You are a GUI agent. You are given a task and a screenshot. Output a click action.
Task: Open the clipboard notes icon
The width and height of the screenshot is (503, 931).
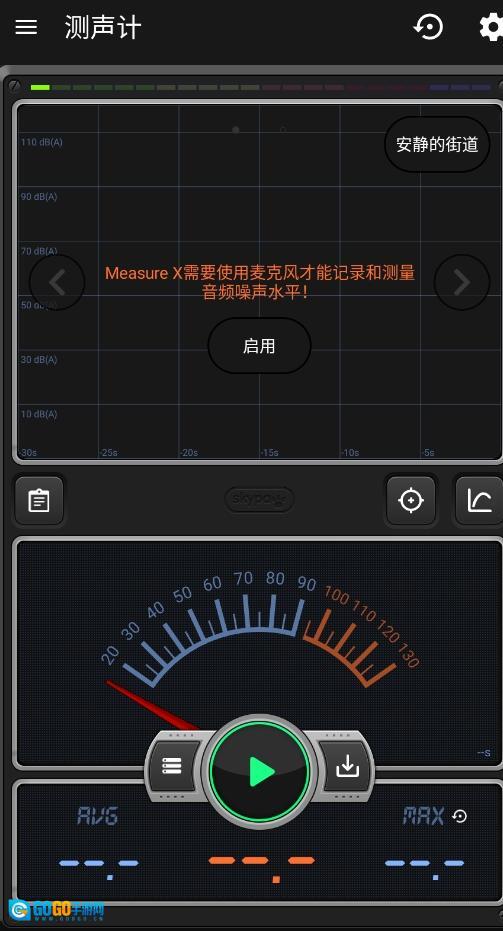coord(39,501)
